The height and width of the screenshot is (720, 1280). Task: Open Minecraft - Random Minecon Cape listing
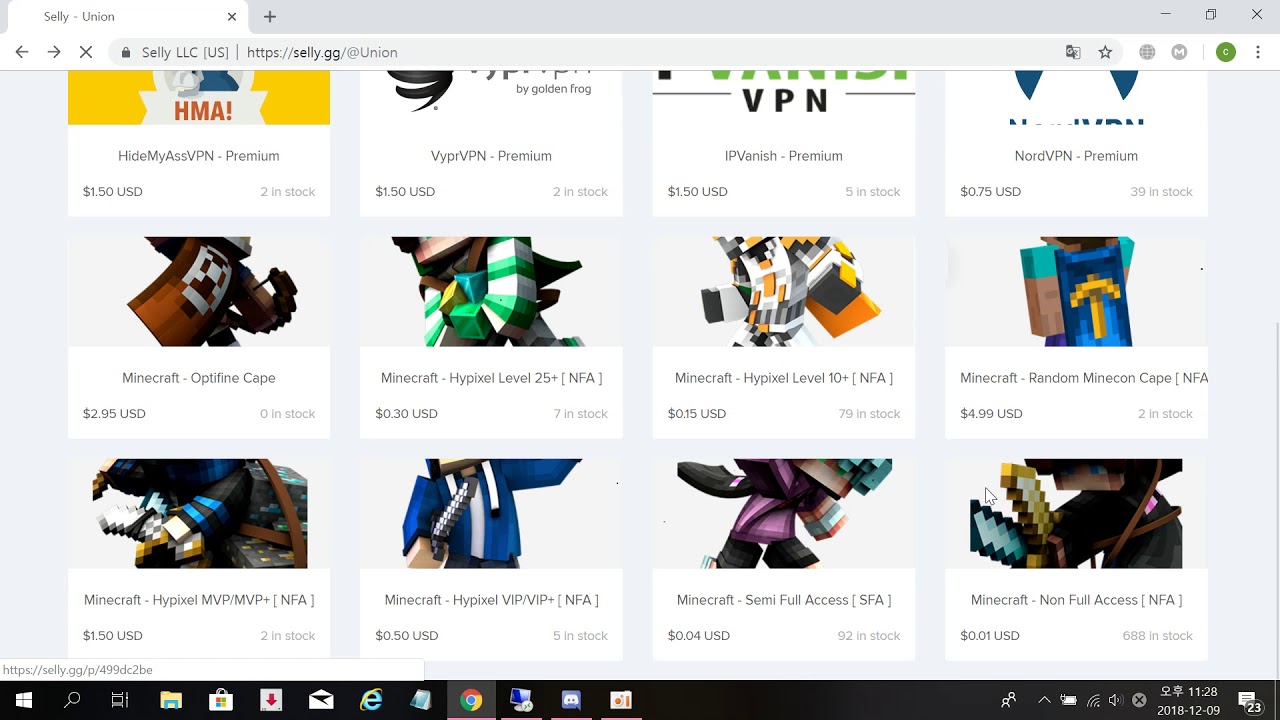point(1083,378)
